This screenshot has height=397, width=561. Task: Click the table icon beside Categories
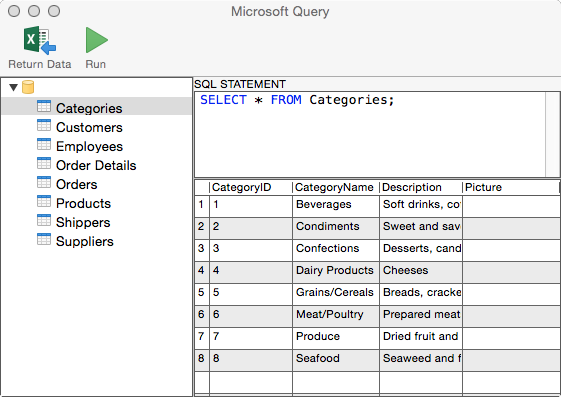click(44, 107)
